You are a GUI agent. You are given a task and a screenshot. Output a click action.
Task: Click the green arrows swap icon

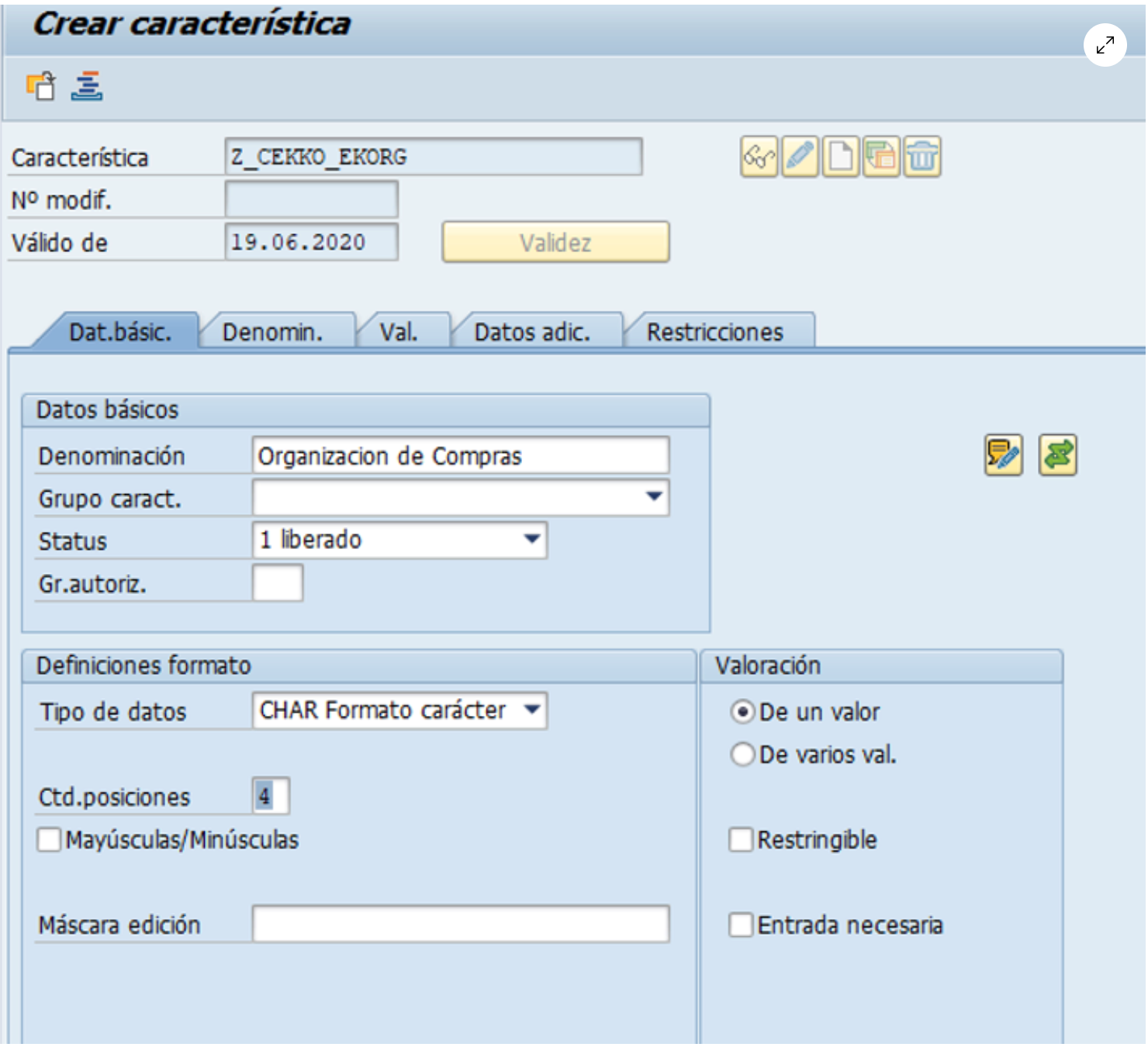(1058, 455)
